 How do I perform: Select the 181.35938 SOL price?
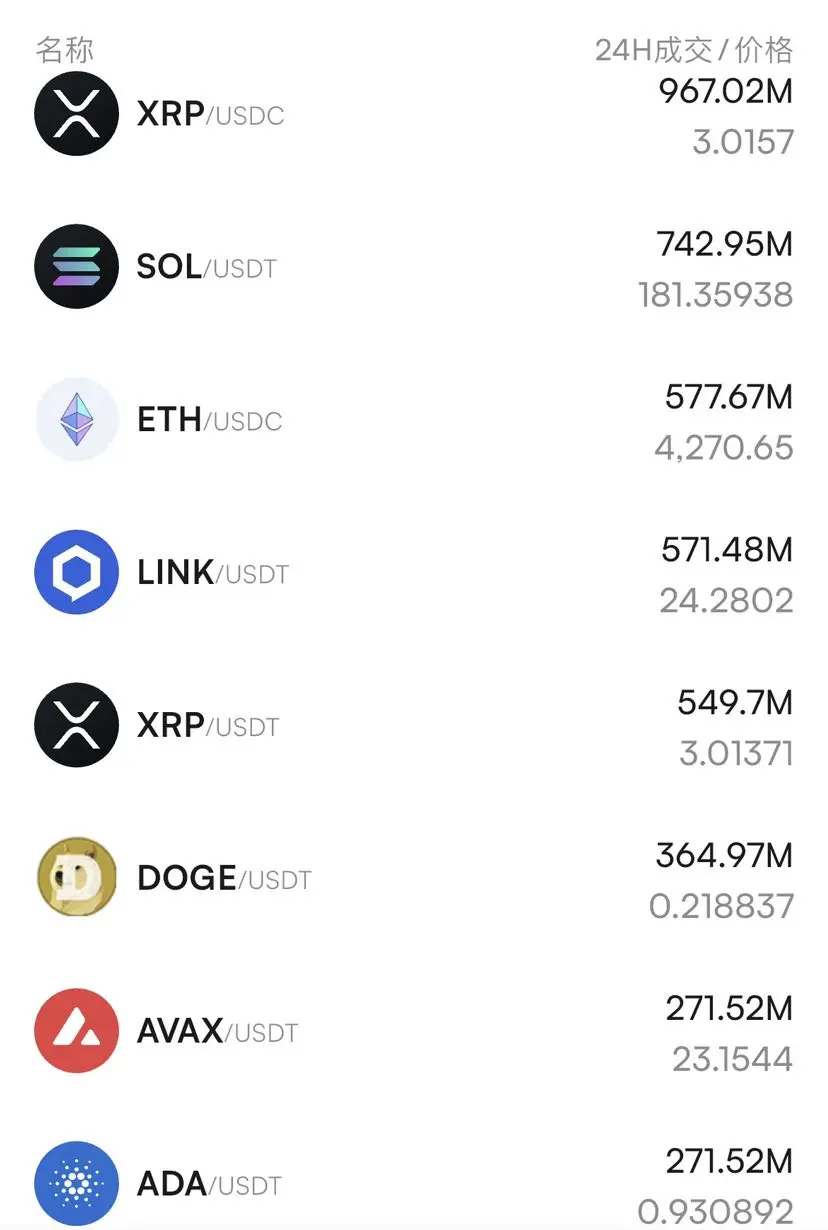click(716, 295)
